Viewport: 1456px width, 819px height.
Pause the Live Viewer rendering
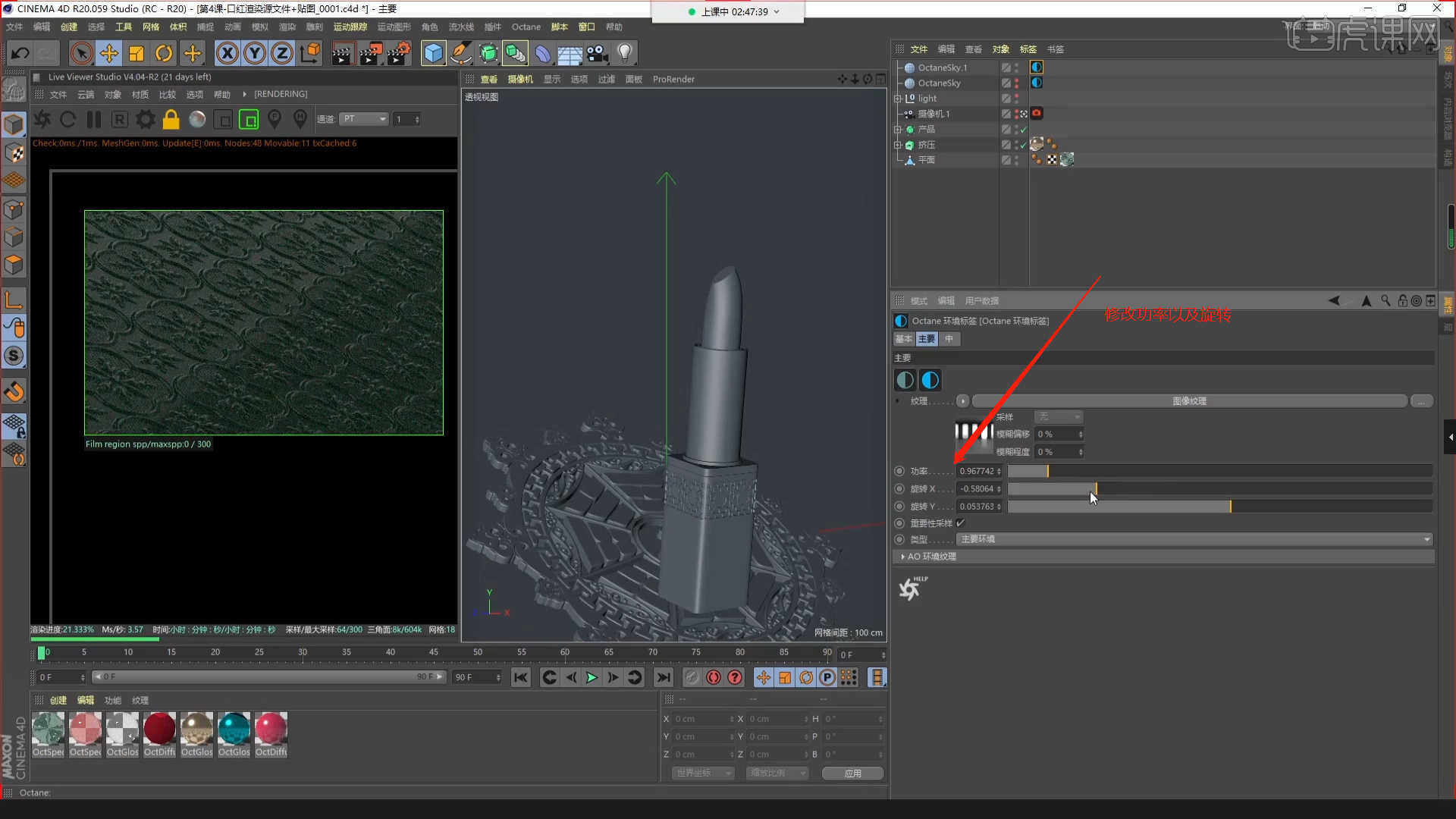click(x=94, y=119)
